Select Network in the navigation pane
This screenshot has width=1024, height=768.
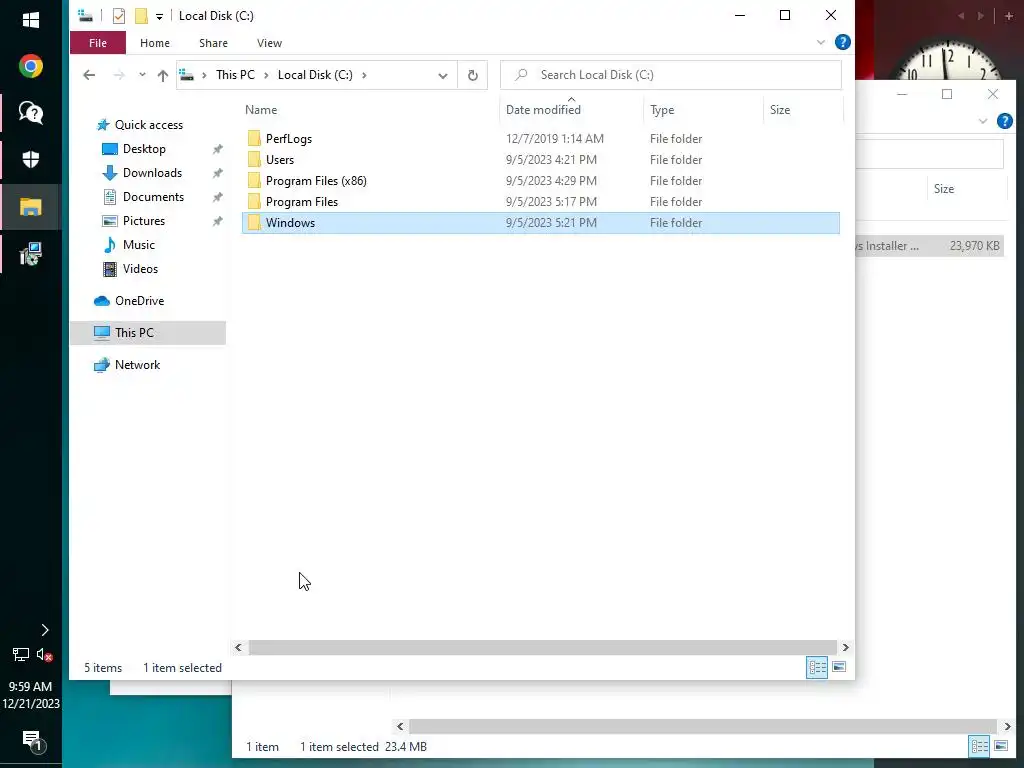click(137, 365)
